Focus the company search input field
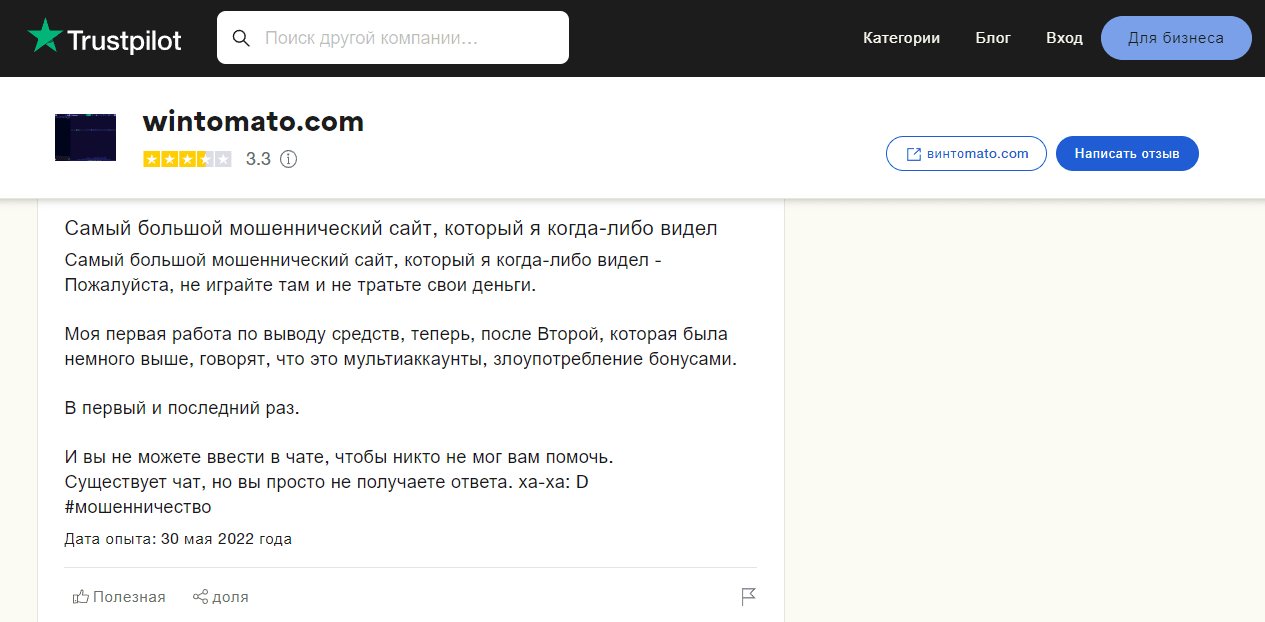The height and width of the screenshot is (622, 1265). pyautogui.click(x=410, y=38)
